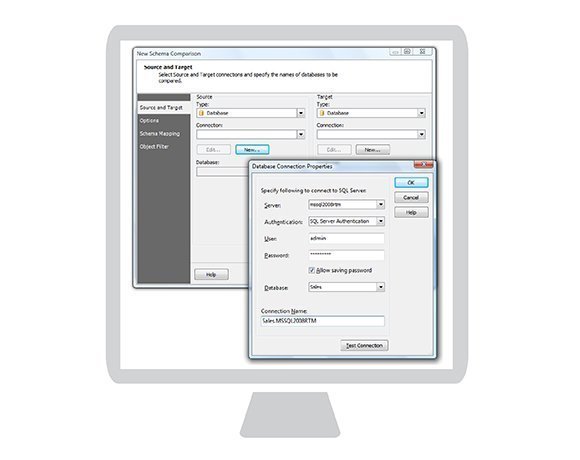This screenshot has width=580, height=460.
Task: Click the New button under Target connection
Action: (x=372, y=150)
